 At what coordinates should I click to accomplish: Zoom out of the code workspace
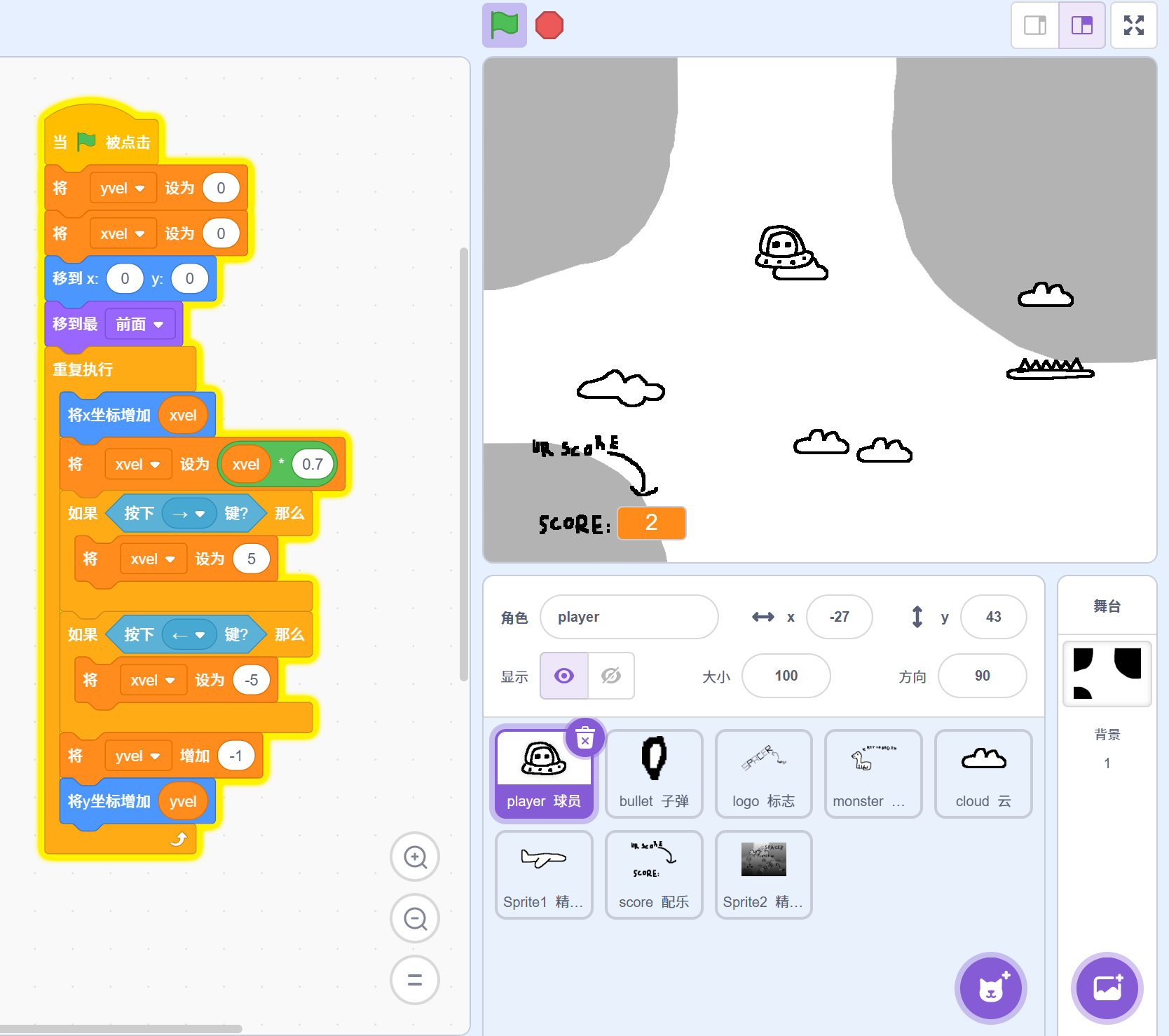415,918
